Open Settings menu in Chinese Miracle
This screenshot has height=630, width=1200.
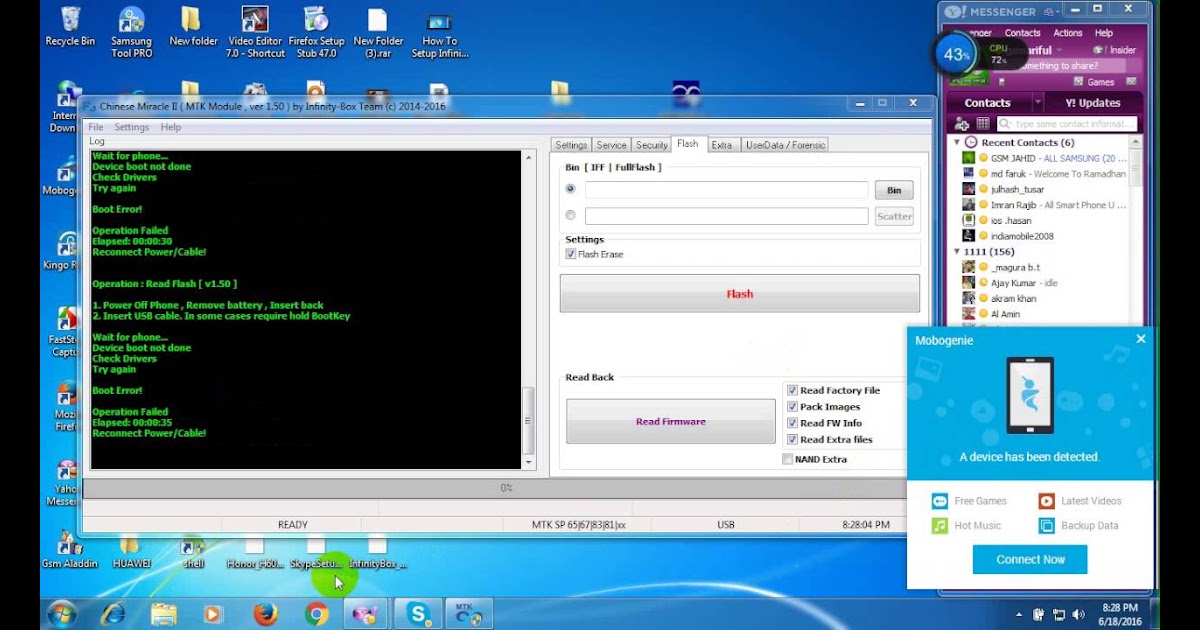pos(131,127)
